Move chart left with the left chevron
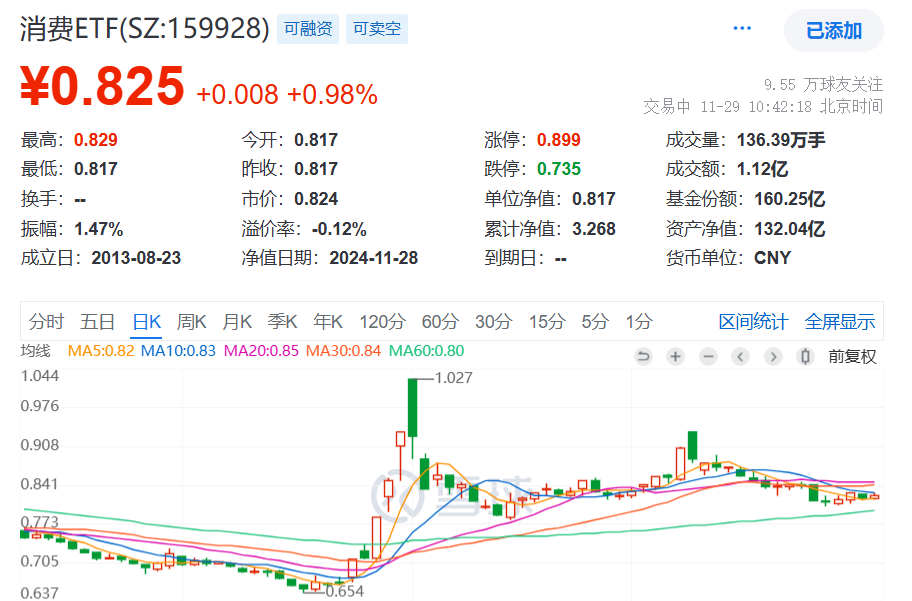The height and width of the screenshot is (601, 912). pyautogui.click(x=740, y=356)
